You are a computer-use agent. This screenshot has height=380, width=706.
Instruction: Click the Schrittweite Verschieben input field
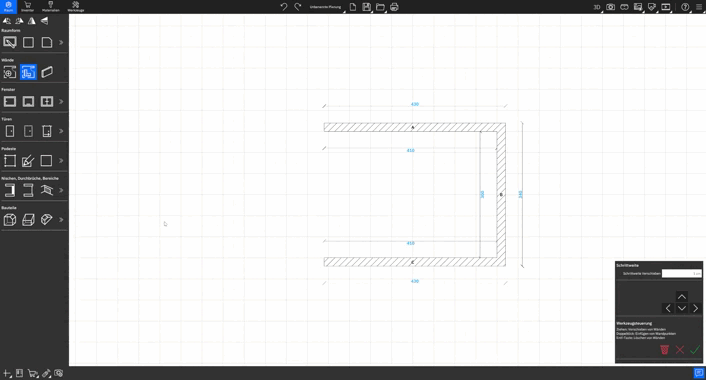pos(682,273)
